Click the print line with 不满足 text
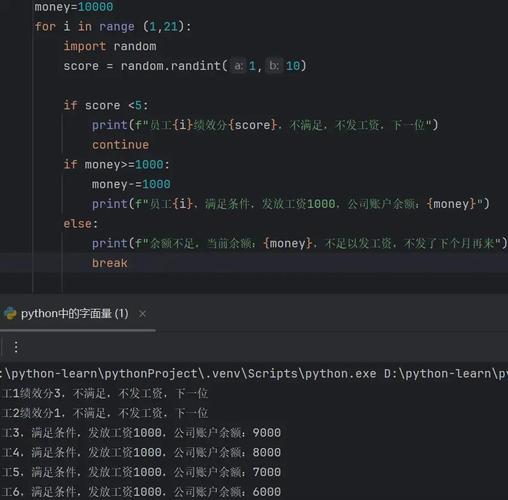508x500 pixels. (x=265, y=125)
